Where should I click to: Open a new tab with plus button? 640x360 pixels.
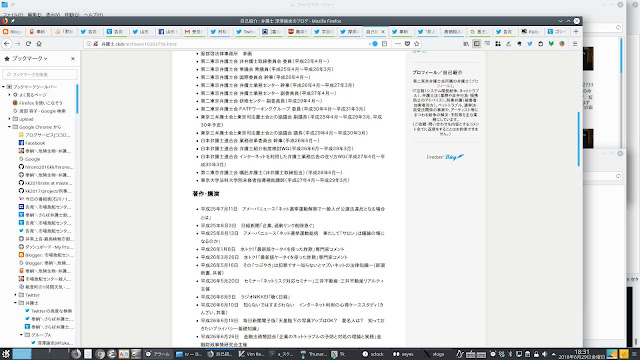[576, 31]
